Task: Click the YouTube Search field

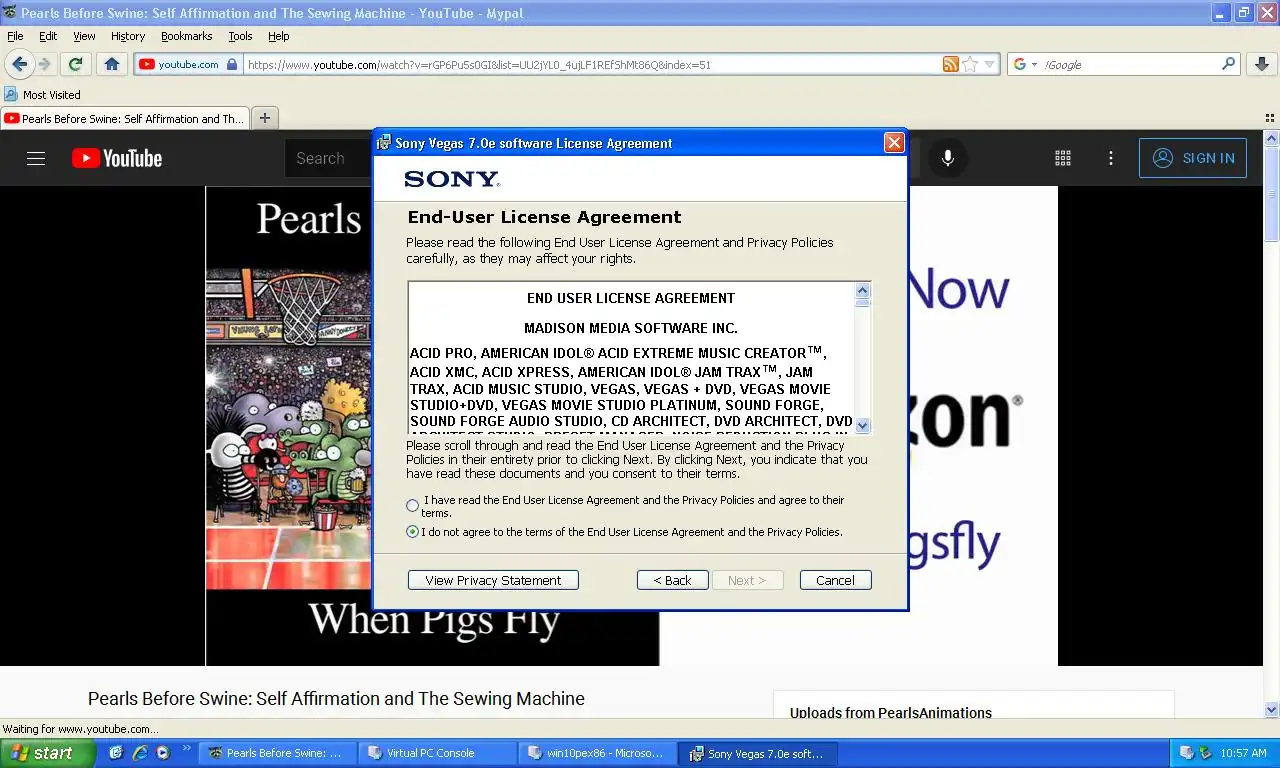Action: (330, 158)
